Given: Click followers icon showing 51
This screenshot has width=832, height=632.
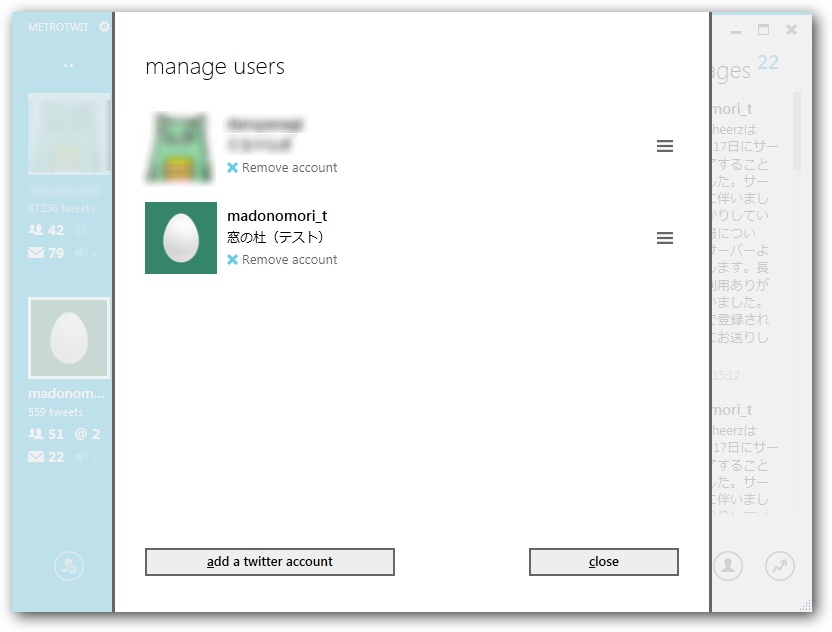Looking at the screenshot, I should pos(36,434).
